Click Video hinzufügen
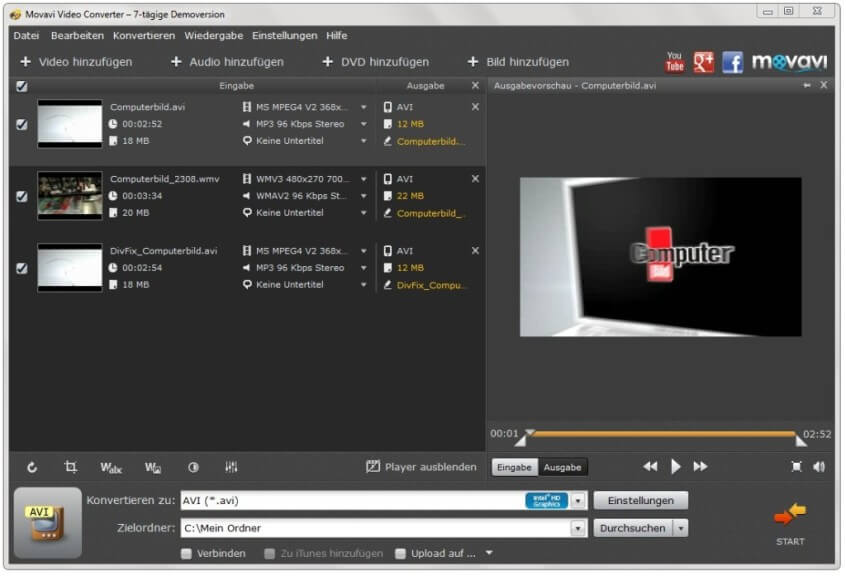This screenshot has width=846, height=576. (76, 62)
